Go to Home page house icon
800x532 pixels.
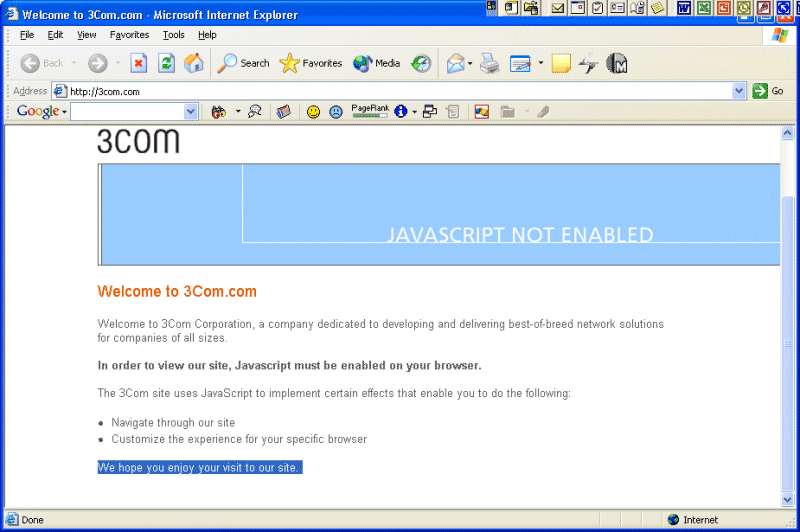point(194,63)
